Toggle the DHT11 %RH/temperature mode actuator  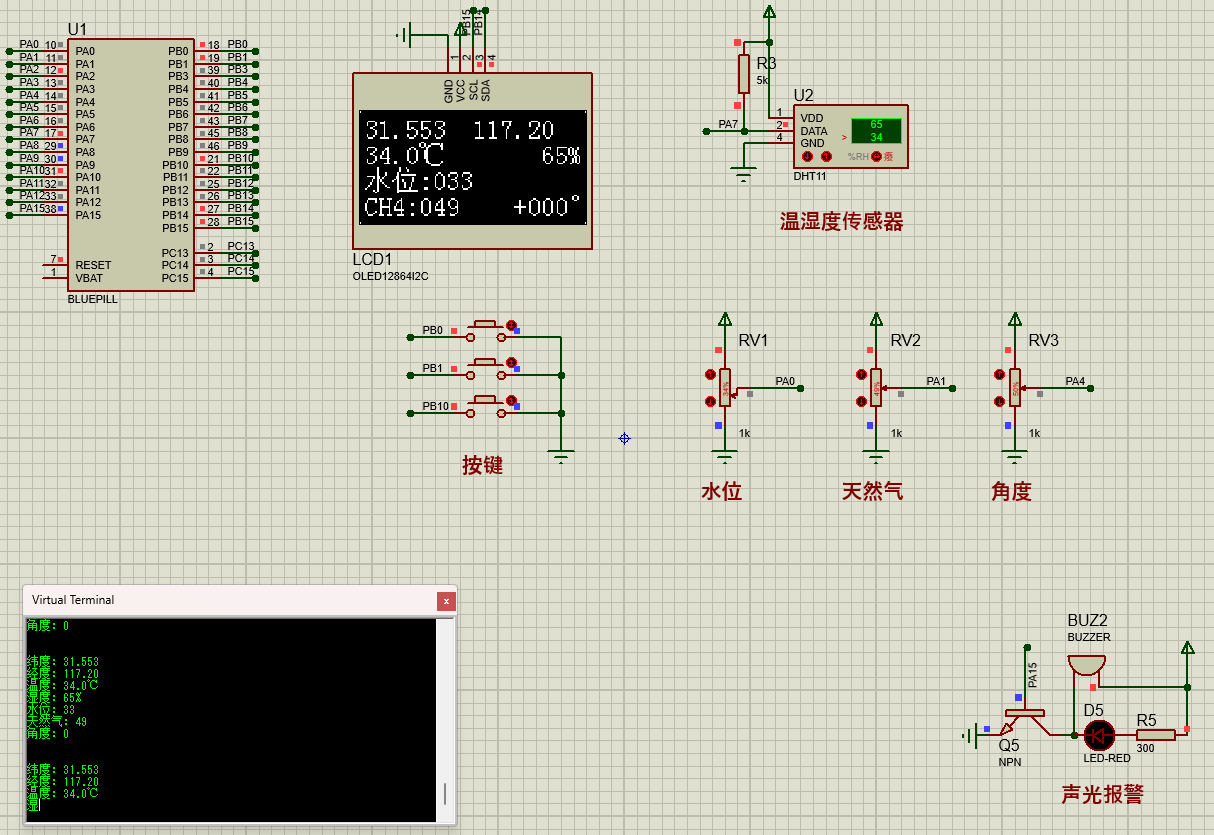click(x=877, y=157)
